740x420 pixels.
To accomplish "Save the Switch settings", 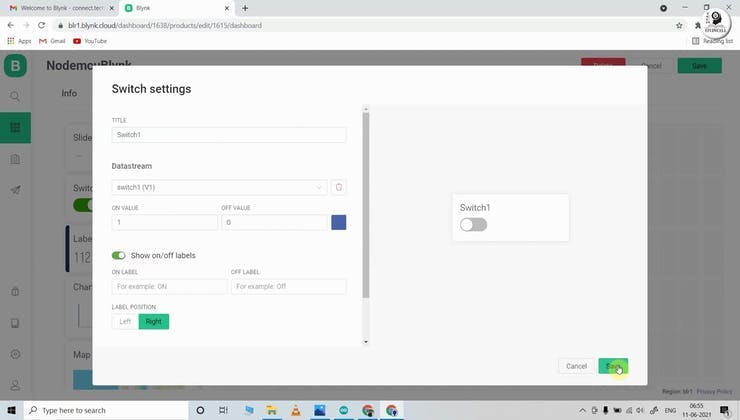I will pyautogui.click(x=613, y=366).
